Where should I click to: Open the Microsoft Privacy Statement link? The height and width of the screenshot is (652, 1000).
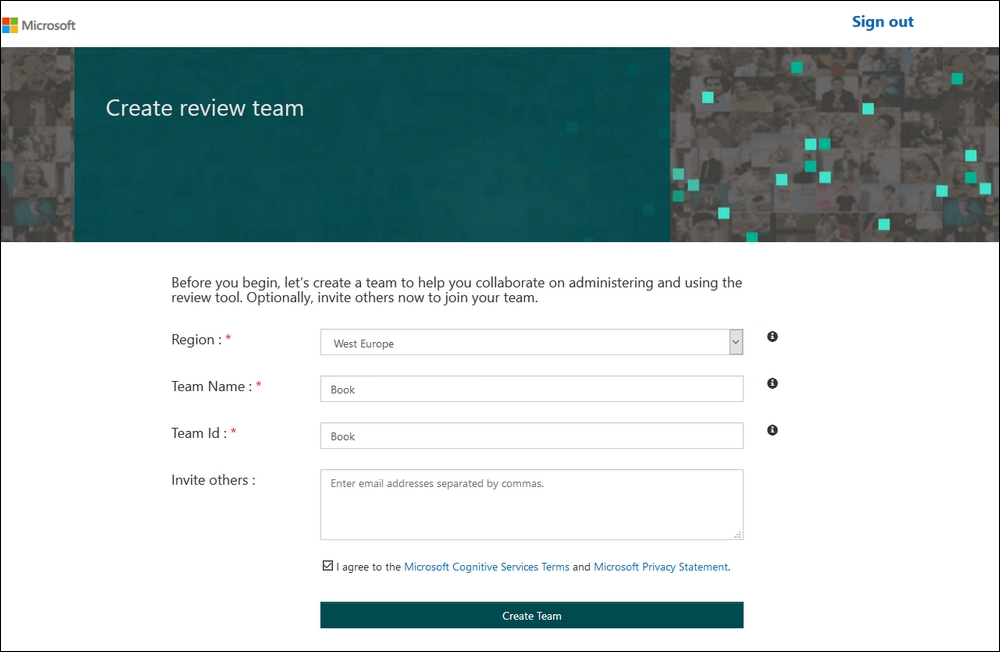pyautogui.click(x=660, y=567)
